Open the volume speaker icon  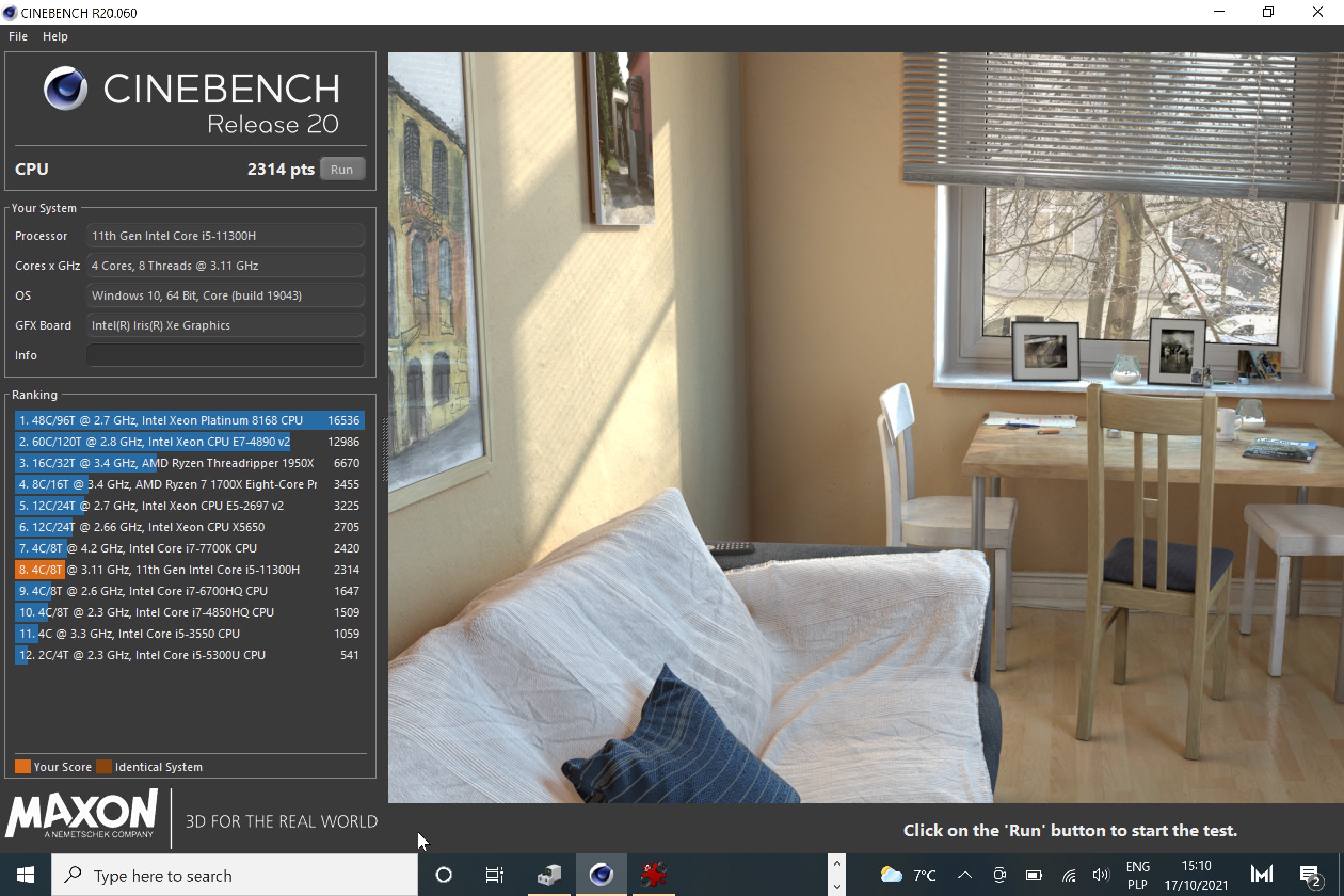tap(1101, 875)
